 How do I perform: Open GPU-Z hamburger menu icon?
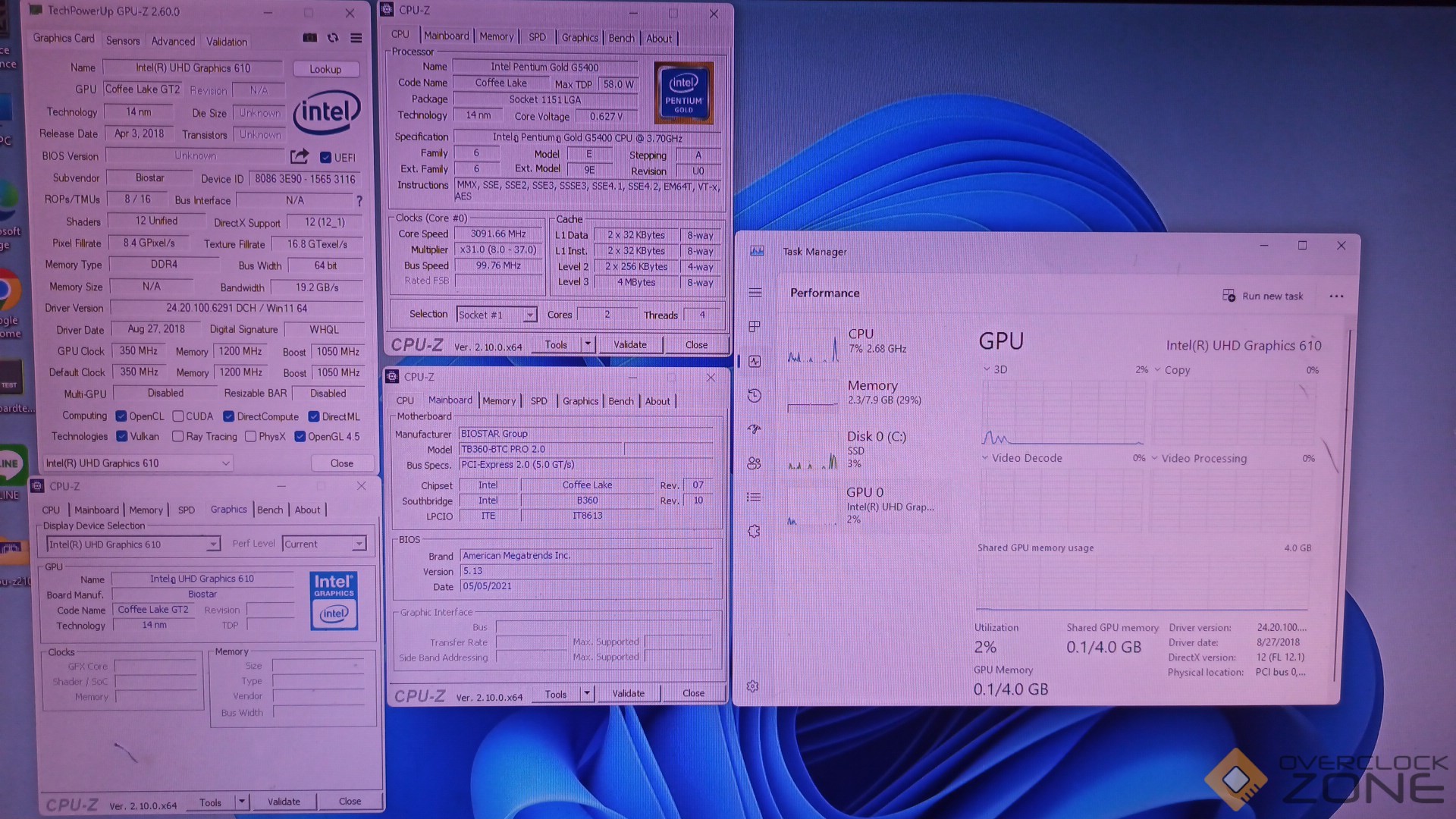[x=356, y=38]
